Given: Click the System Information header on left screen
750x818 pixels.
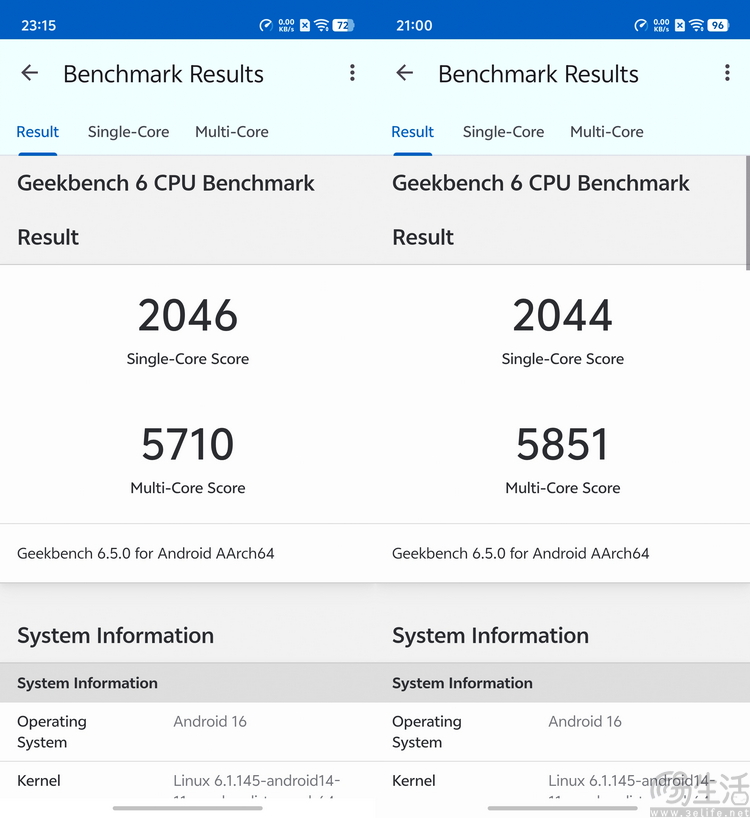Looking at the screenshot, I should pyautogui.click(x=115, y=635).
